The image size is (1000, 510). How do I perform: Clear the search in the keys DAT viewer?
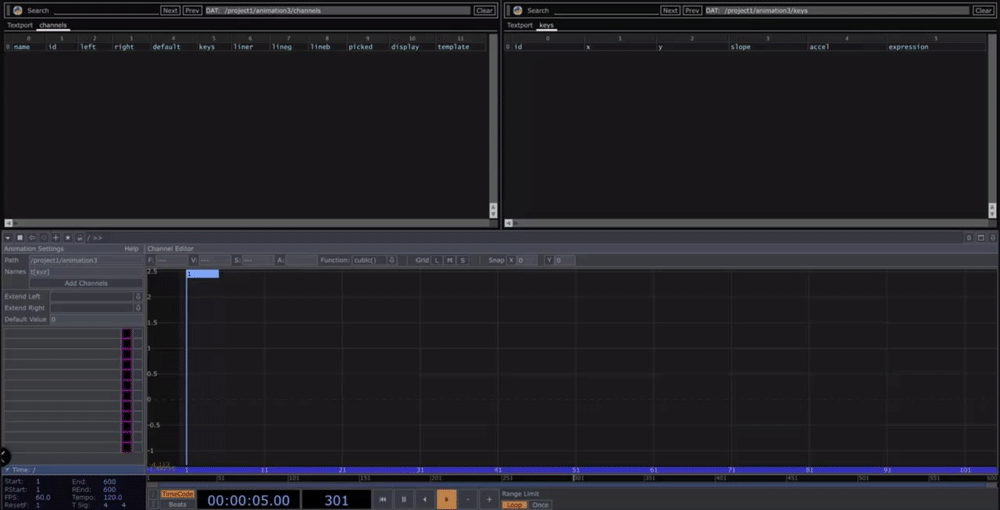click(x=984, y=10)
